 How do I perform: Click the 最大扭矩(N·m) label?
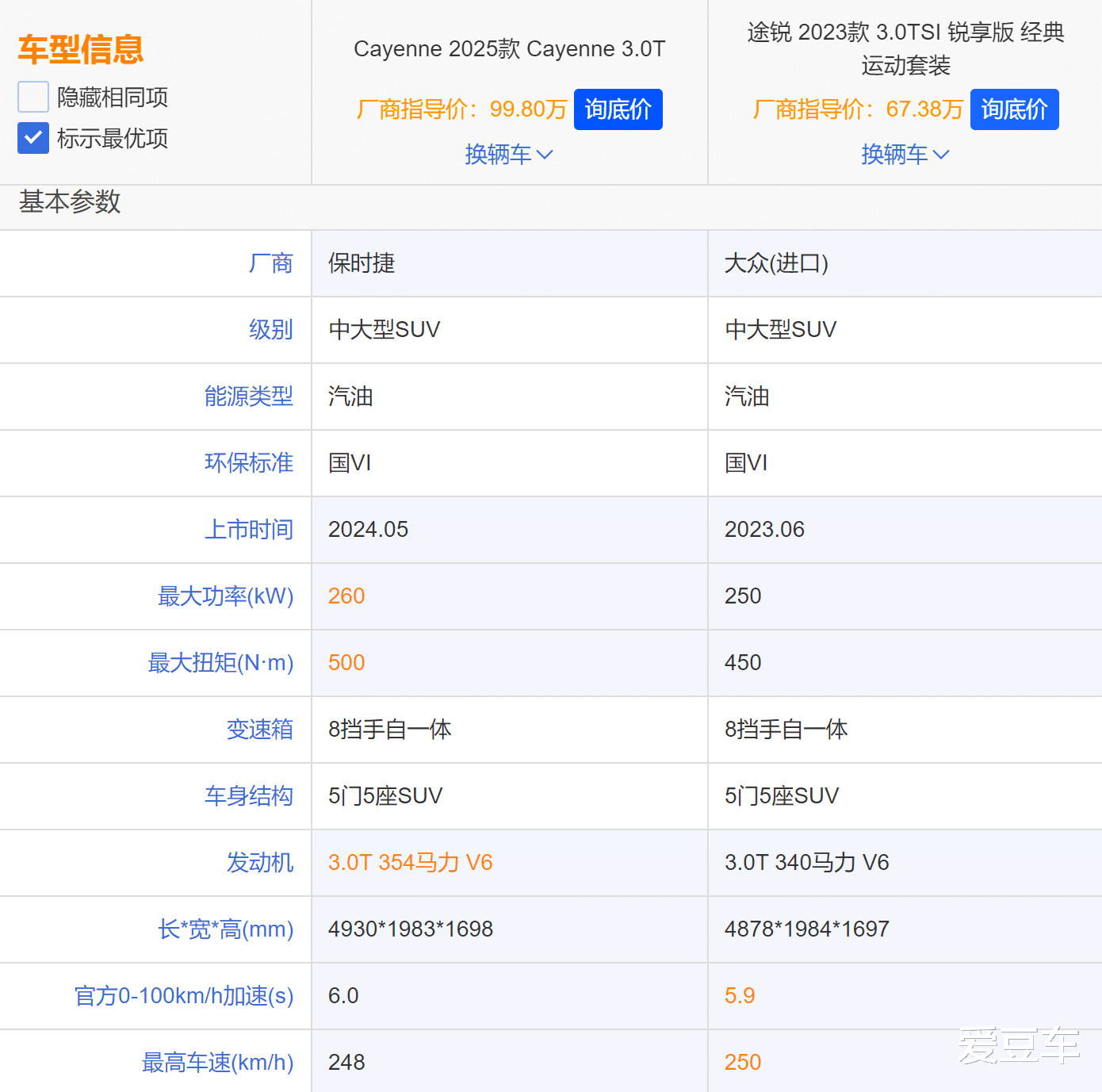[x=221, y=663]
